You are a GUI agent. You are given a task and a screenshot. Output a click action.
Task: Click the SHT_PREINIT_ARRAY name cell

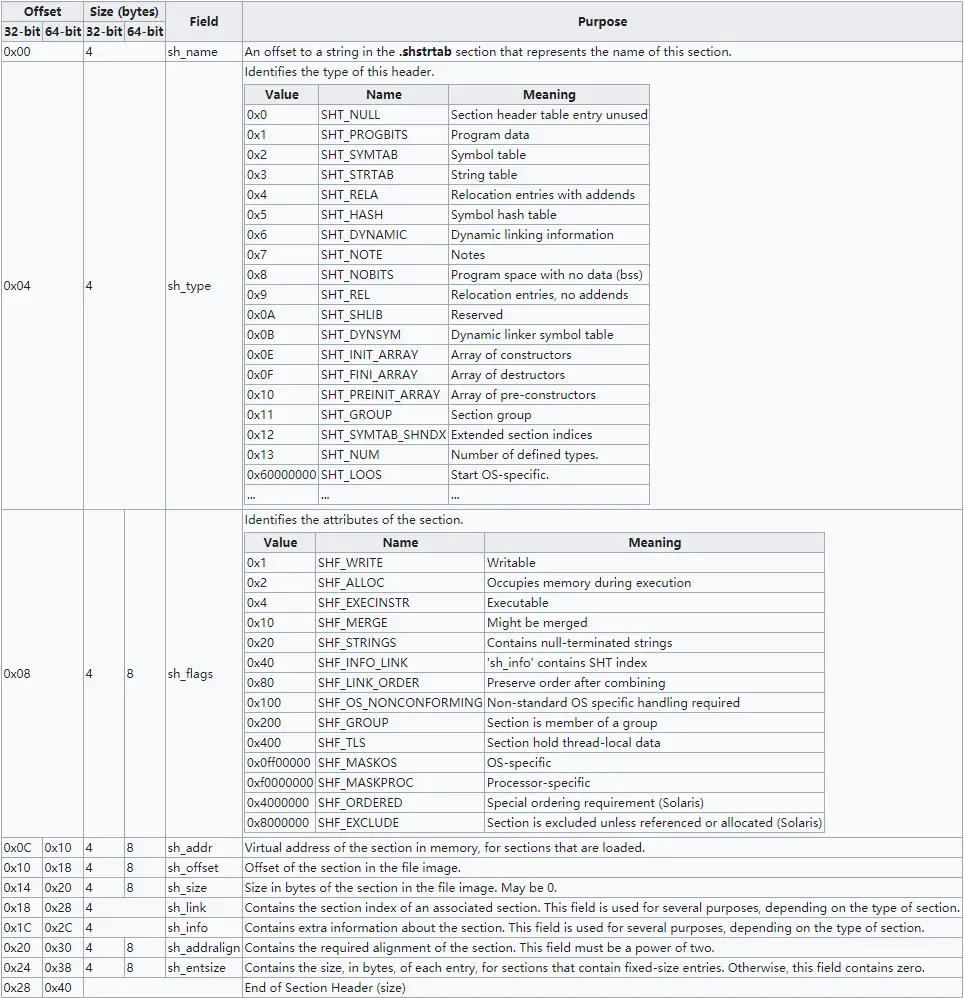383,395
